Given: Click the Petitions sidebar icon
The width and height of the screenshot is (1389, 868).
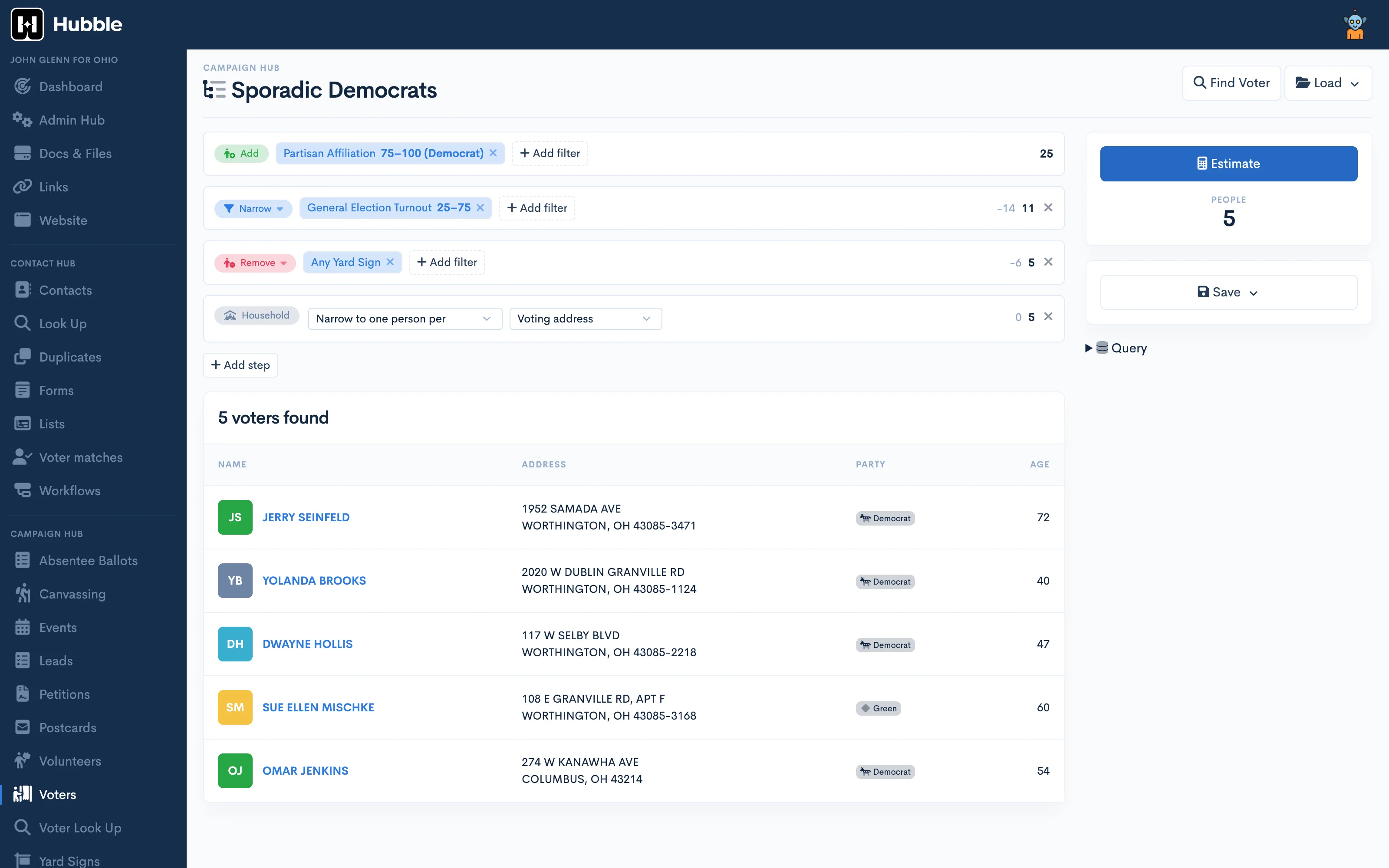Looking at the screenshot, I should pyautogui.click(x=23, y=694).
